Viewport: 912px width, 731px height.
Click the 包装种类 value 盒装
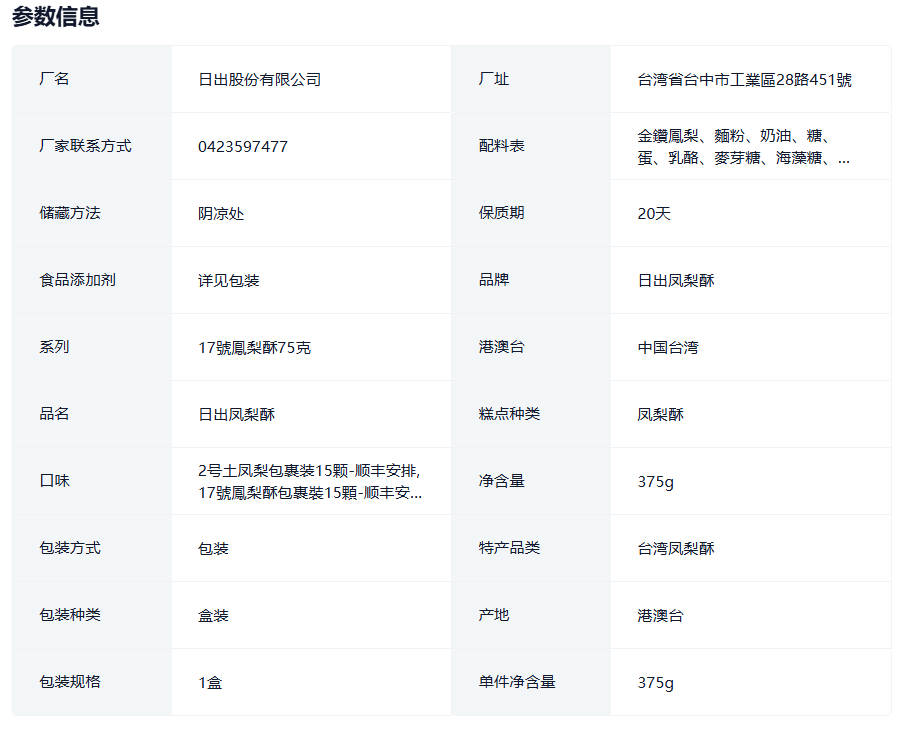(213, 616)
